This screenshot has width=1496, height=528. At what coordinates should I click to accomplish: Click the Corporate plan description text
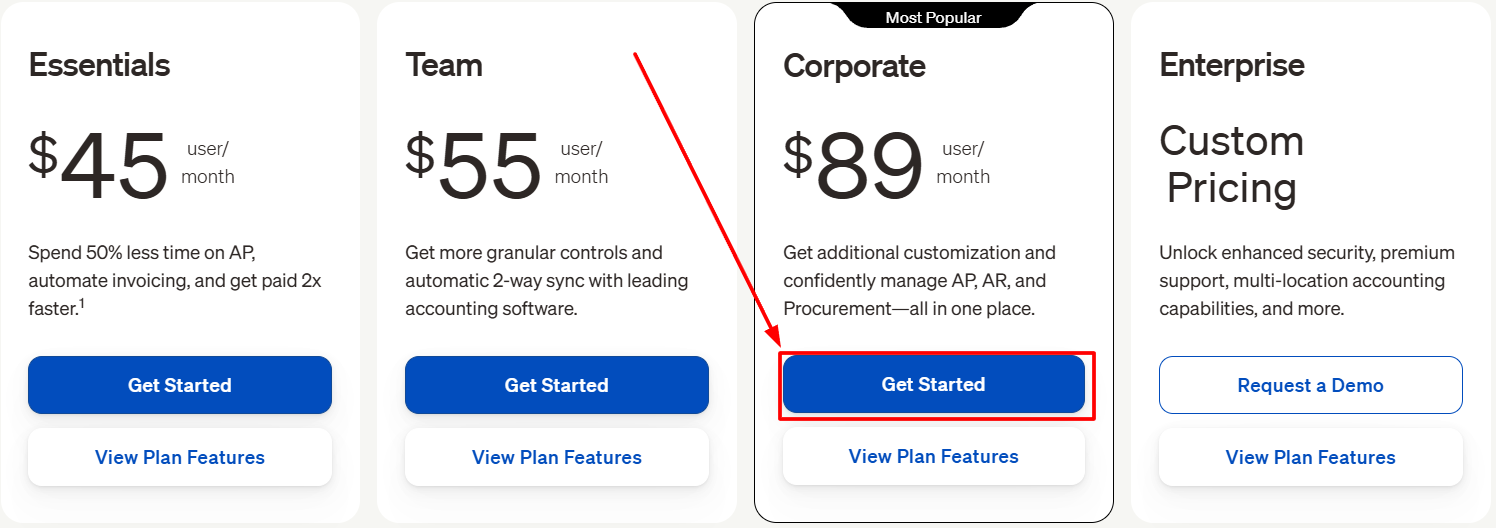click(x=919, y=281)
